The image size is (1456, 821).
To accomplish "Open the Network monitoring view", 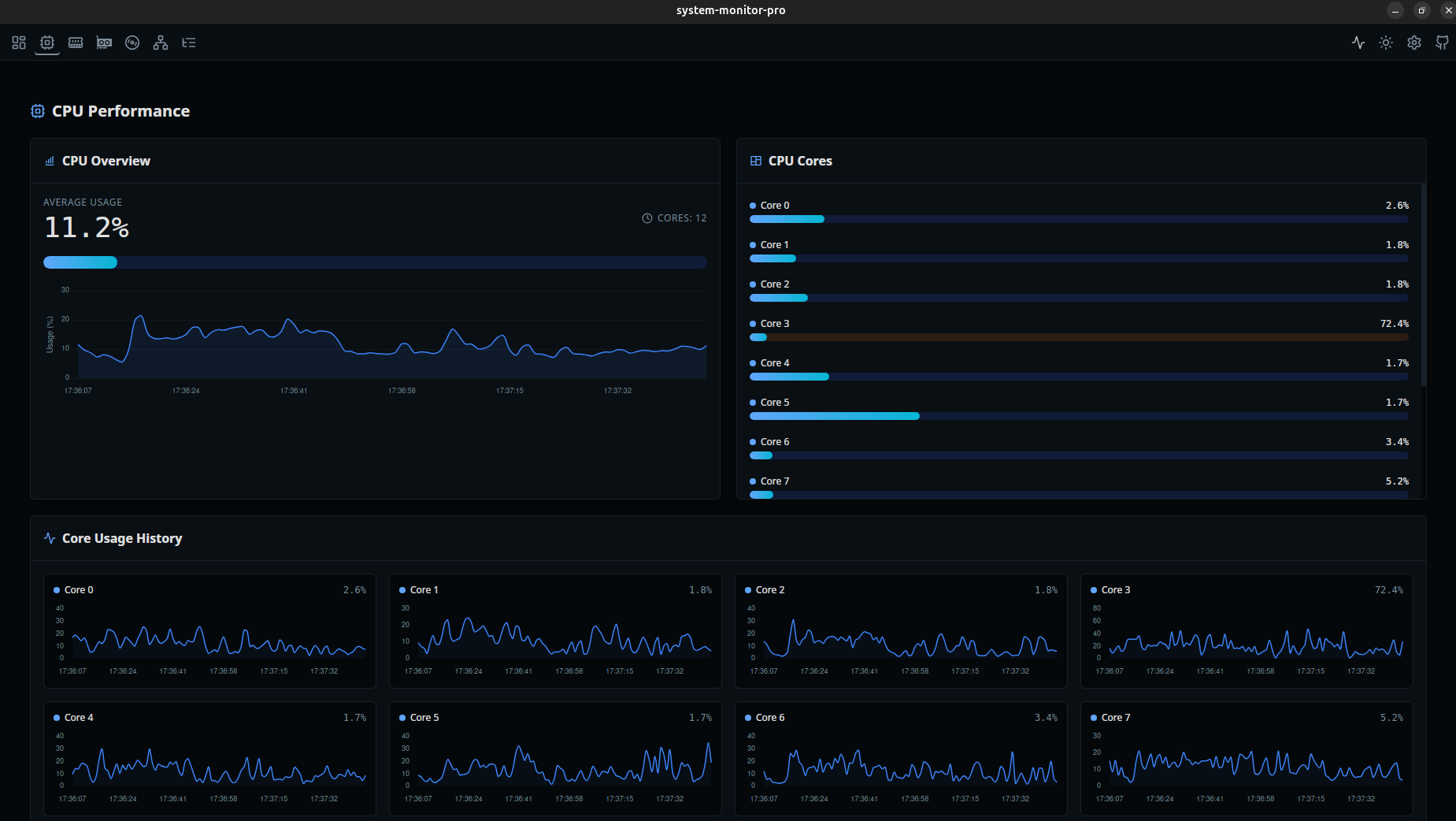I will click(160, 43).
